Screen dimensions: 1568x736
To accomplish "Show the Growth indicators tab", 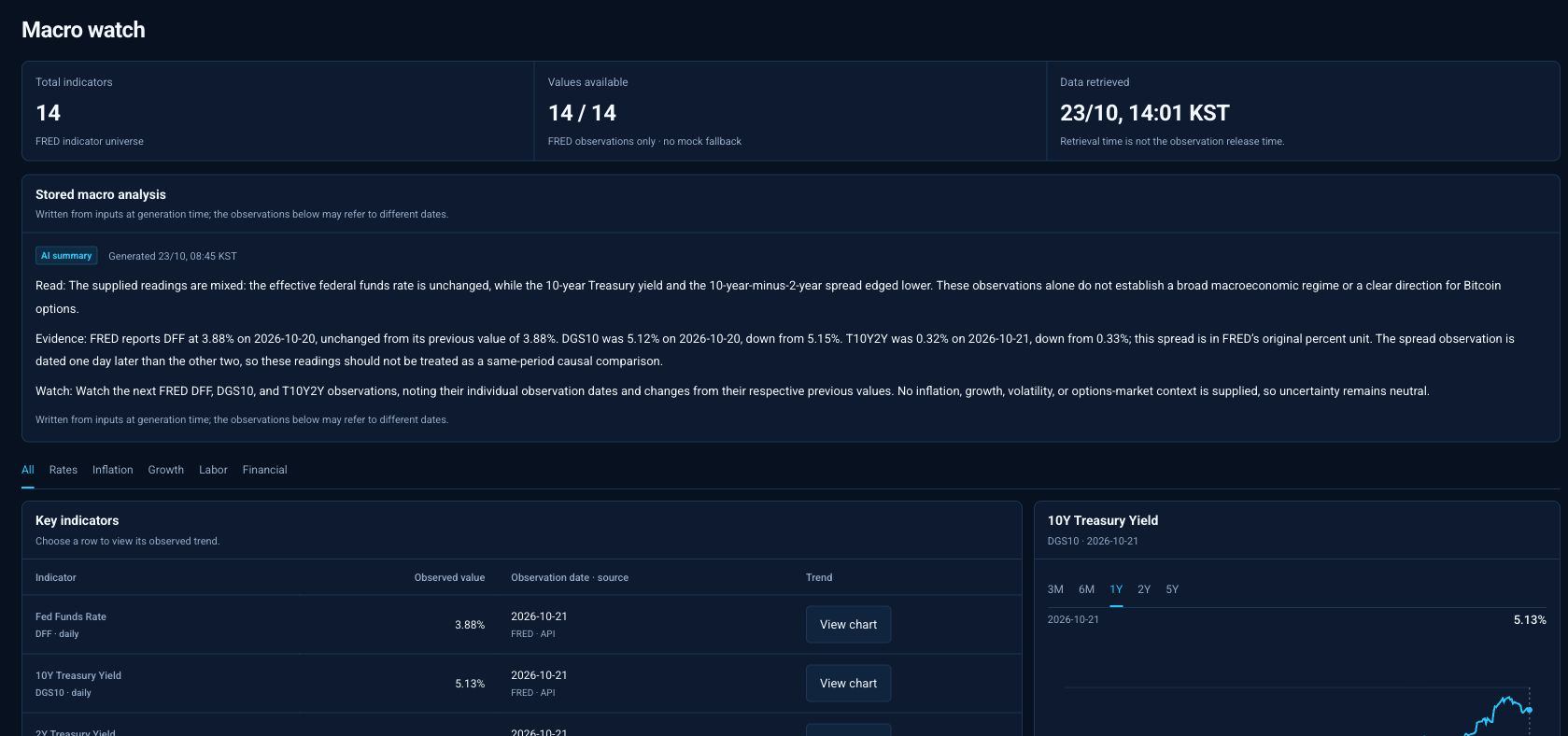I will pyautogui.click(x=166, y=470).
